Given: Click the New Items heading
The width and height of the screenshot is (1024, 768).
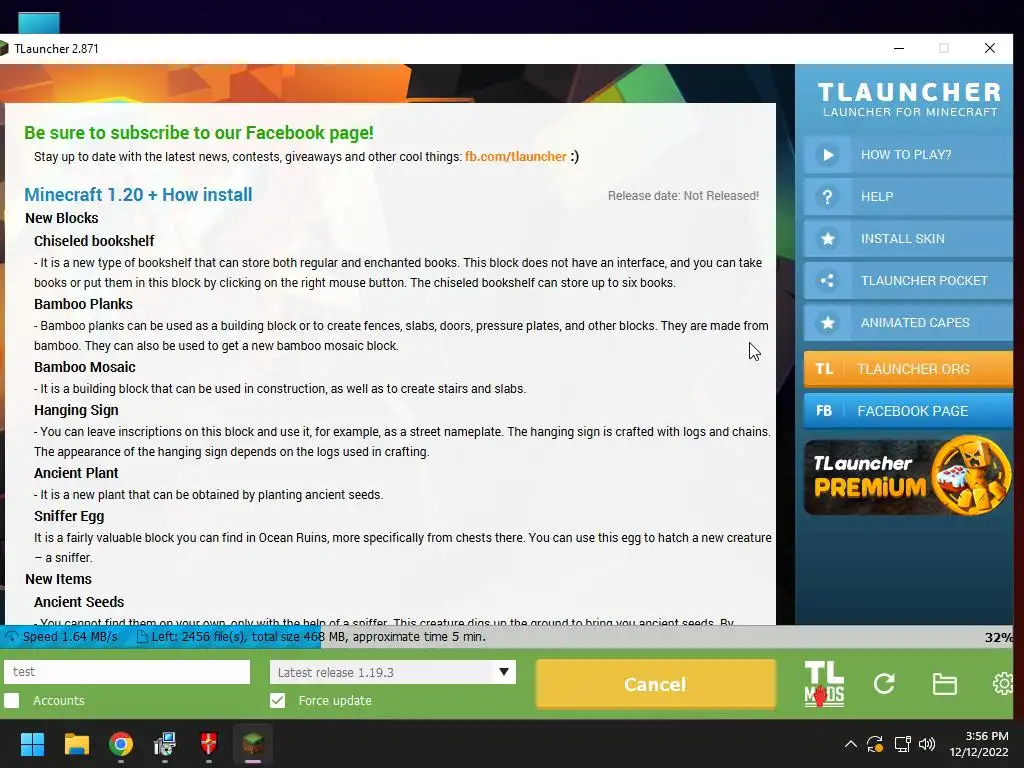Looking at the screenshot, I should [x=58, y=579].
